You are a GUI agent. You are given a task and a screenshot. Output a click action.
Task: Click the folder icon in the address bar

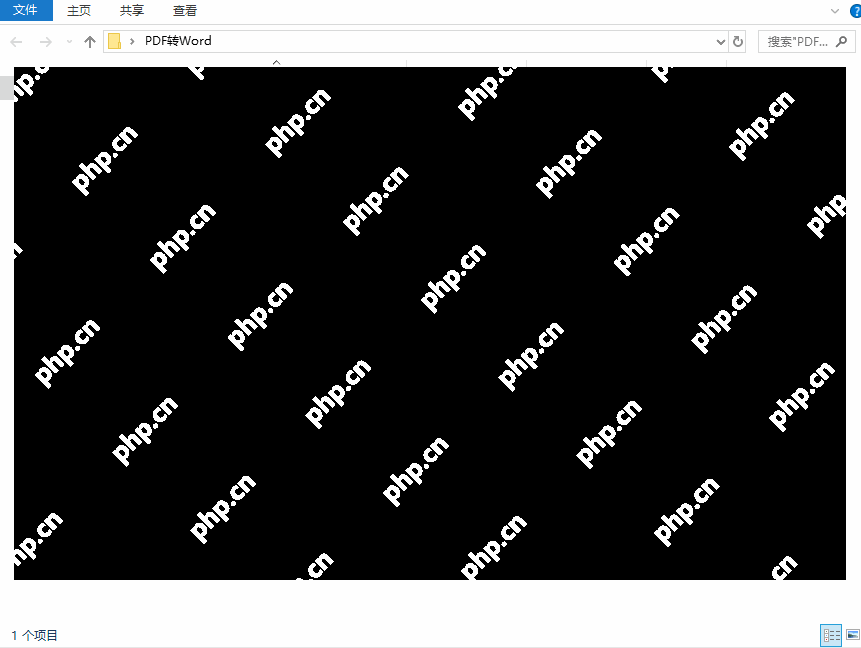point(115,41)
